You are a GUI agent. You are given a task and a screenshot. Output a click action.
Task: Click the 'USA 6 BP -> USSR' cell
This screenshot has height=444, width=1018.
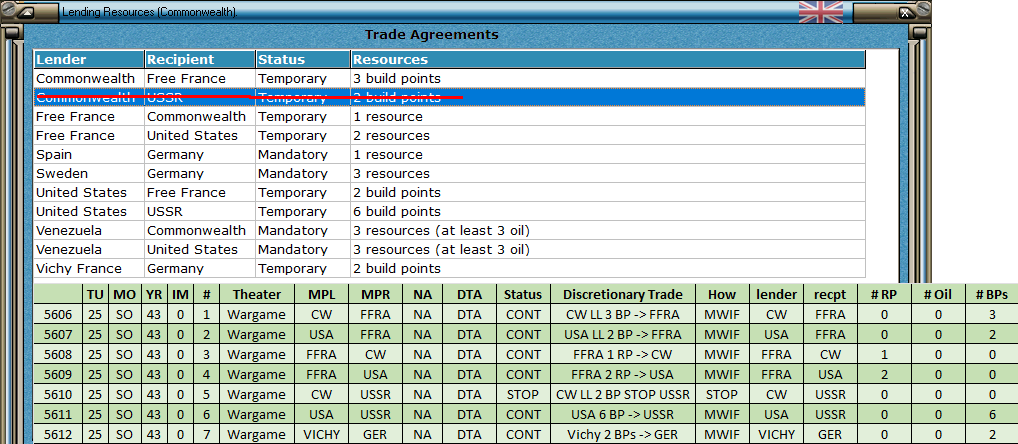(623, 415)
